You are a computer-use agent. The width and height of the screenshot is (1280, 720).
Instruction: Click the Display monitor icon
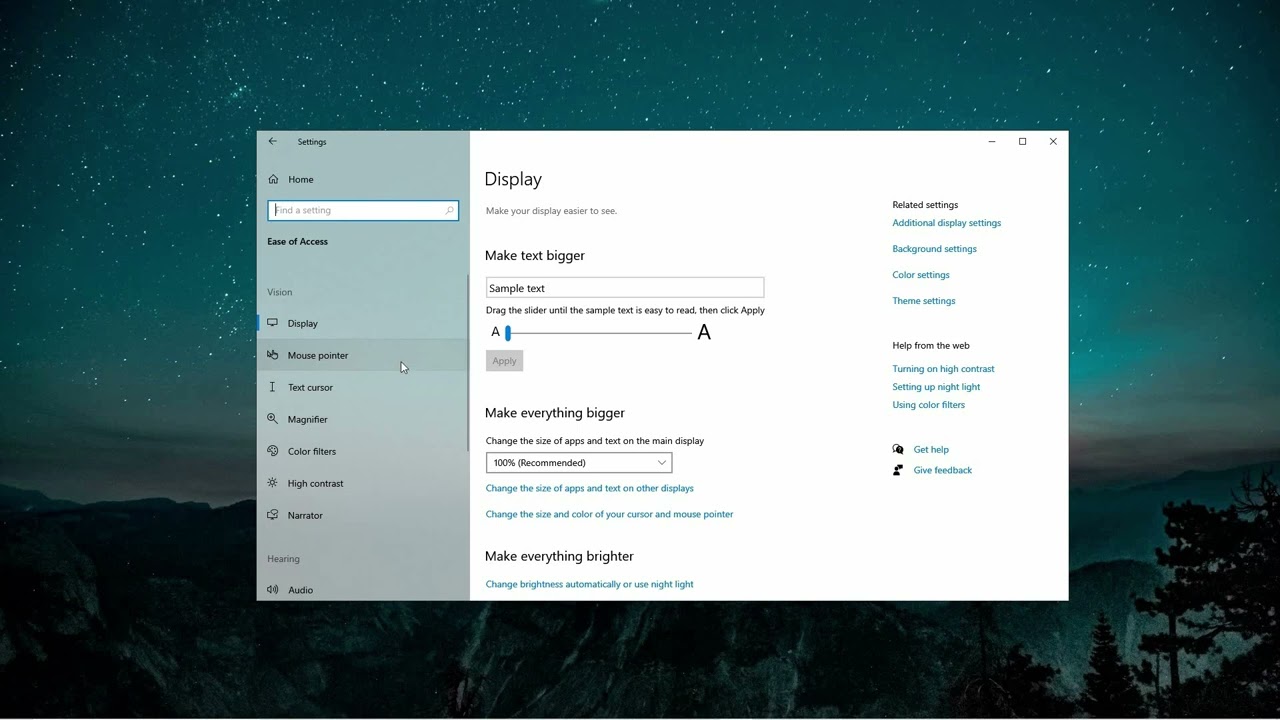coord(272,323)
